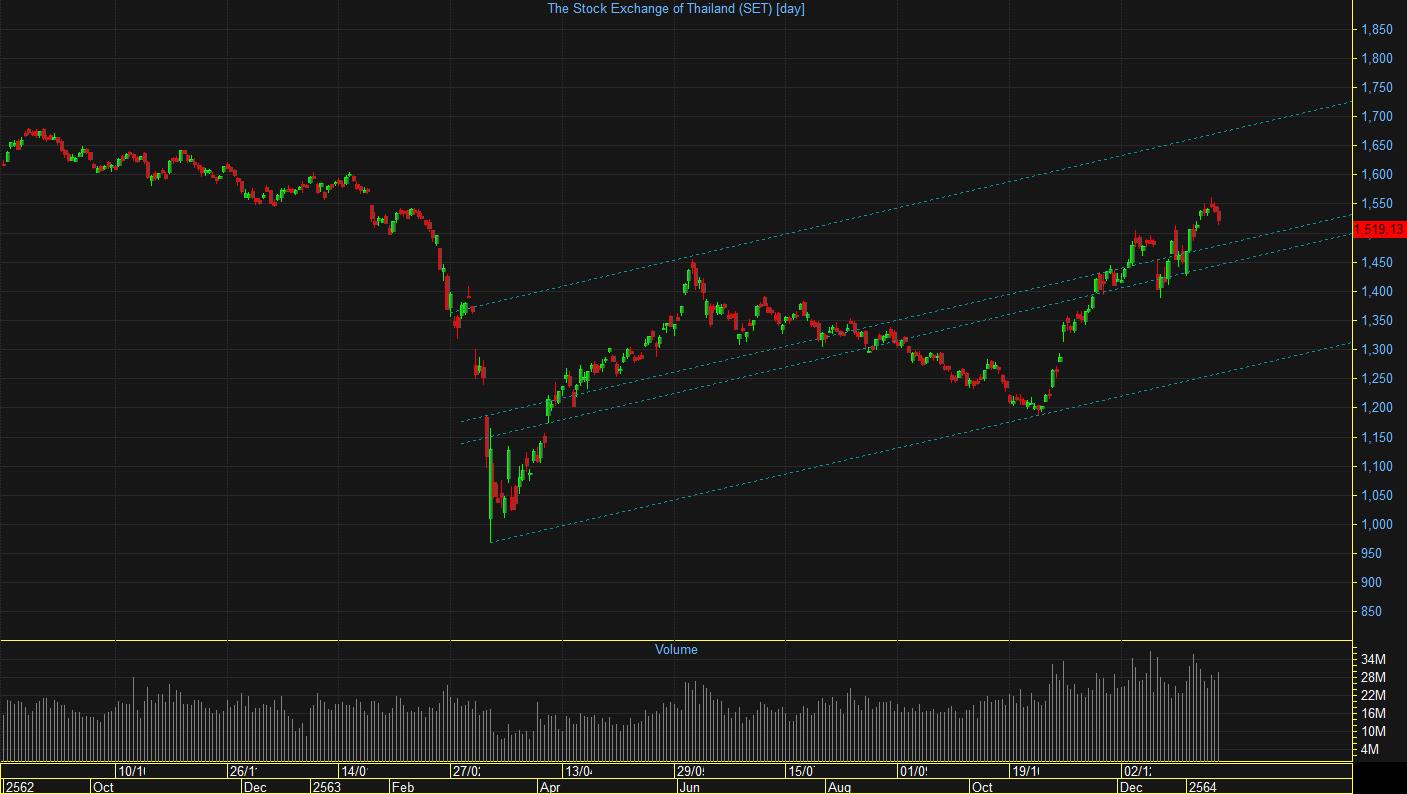
Task: Click the 1,700 price axis label
Action: 1376,117
